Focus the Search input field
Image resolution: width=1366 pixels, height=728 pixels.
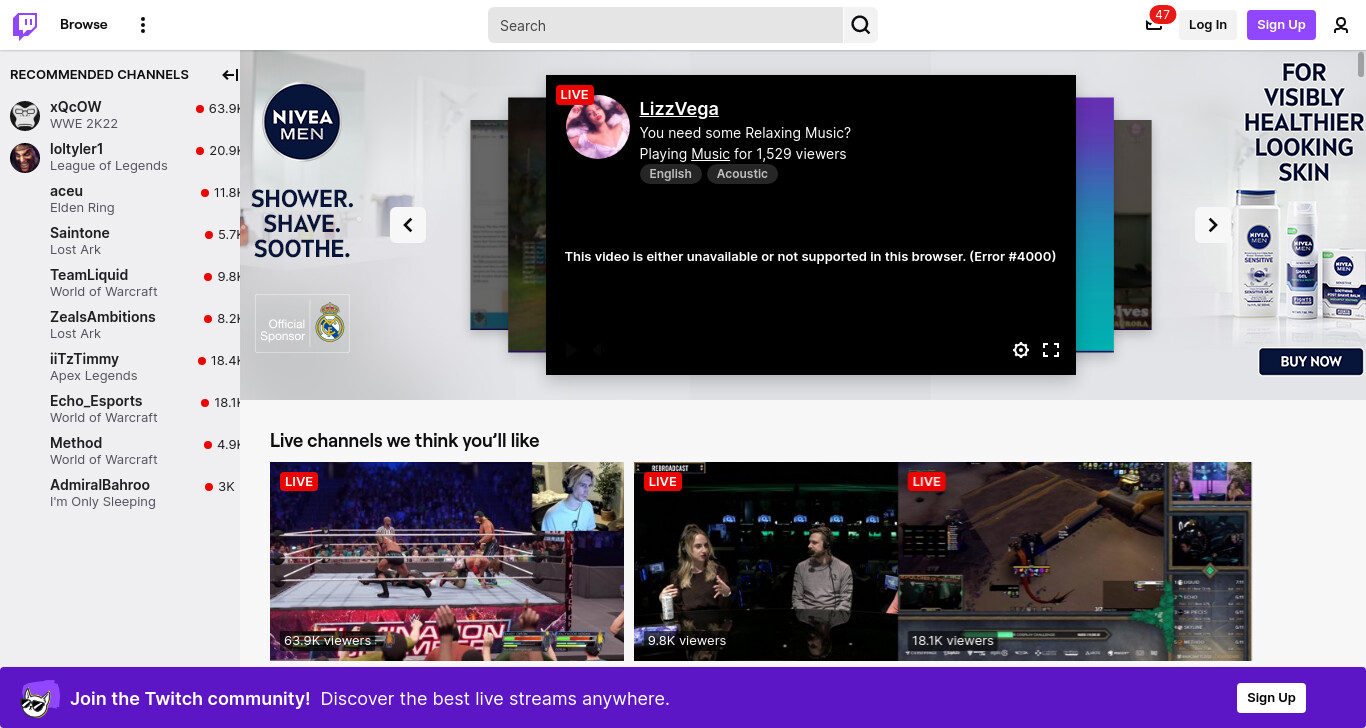666,25
